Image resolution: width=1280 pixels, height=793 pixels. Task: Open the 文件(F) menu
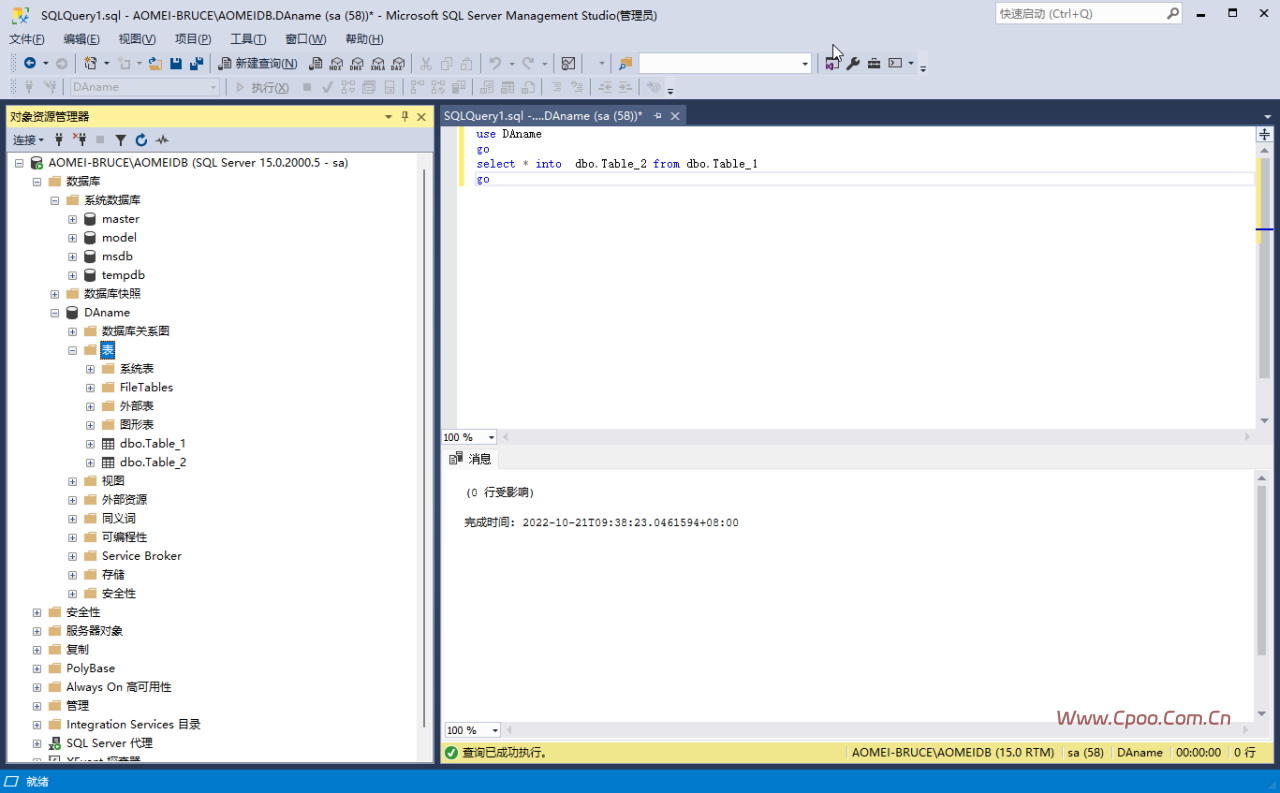(27, 39)
